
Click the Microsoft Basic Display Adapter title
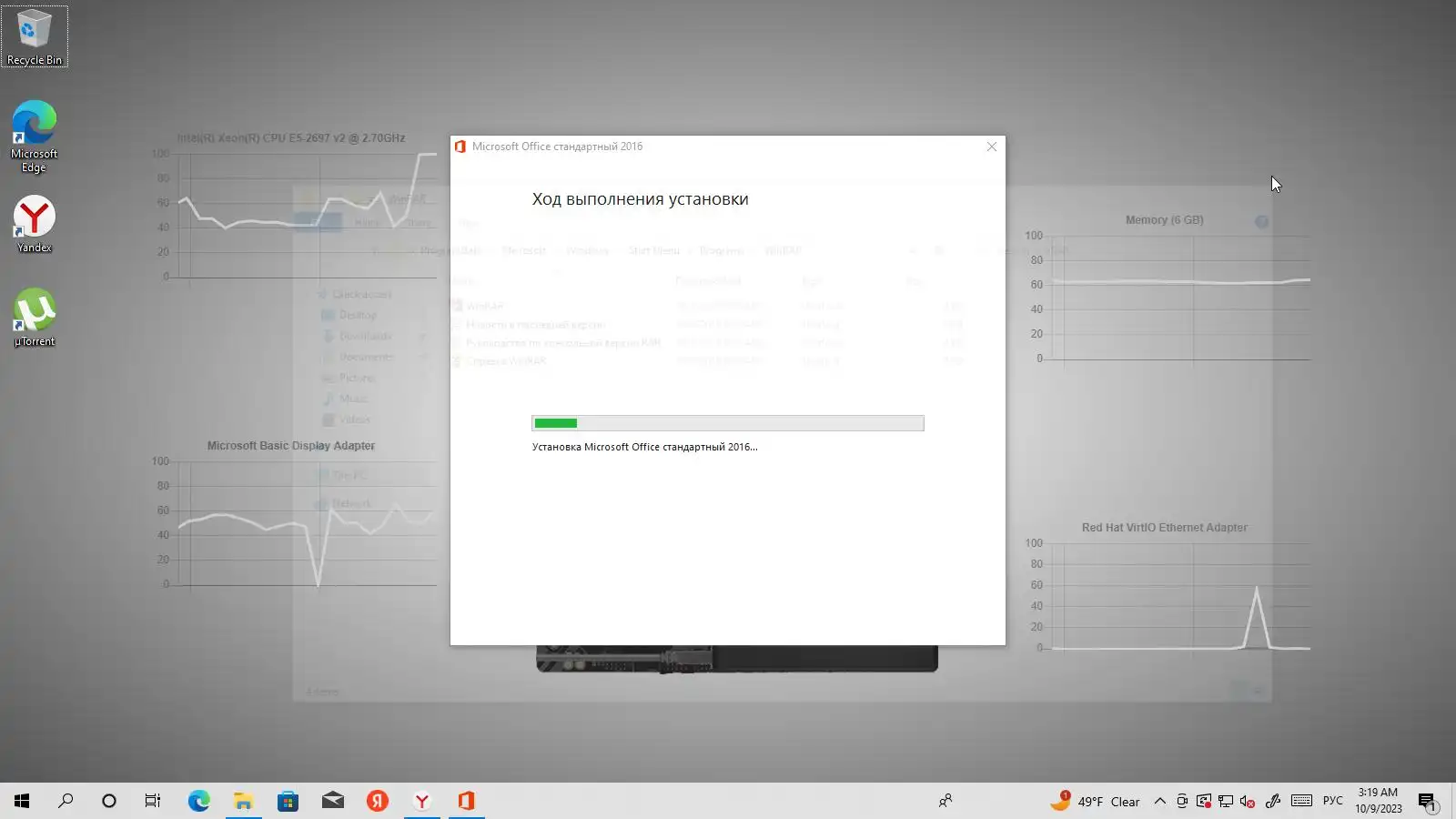pos(290,446)
